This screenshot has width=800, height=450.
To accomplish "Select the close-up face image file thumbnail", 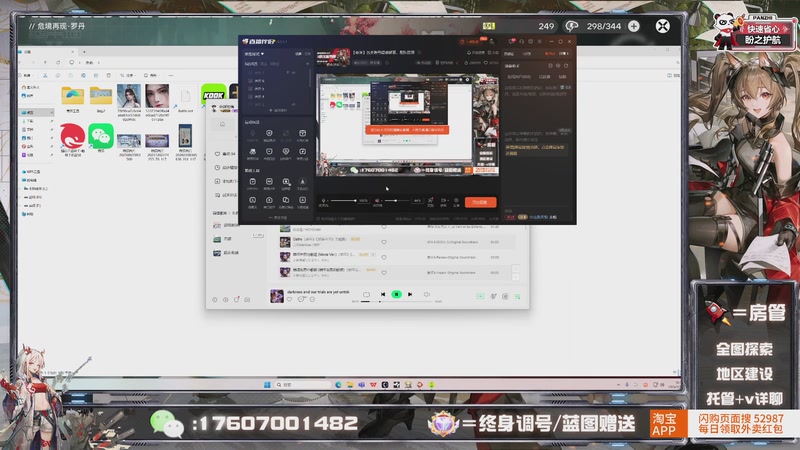I will (157, 96).
